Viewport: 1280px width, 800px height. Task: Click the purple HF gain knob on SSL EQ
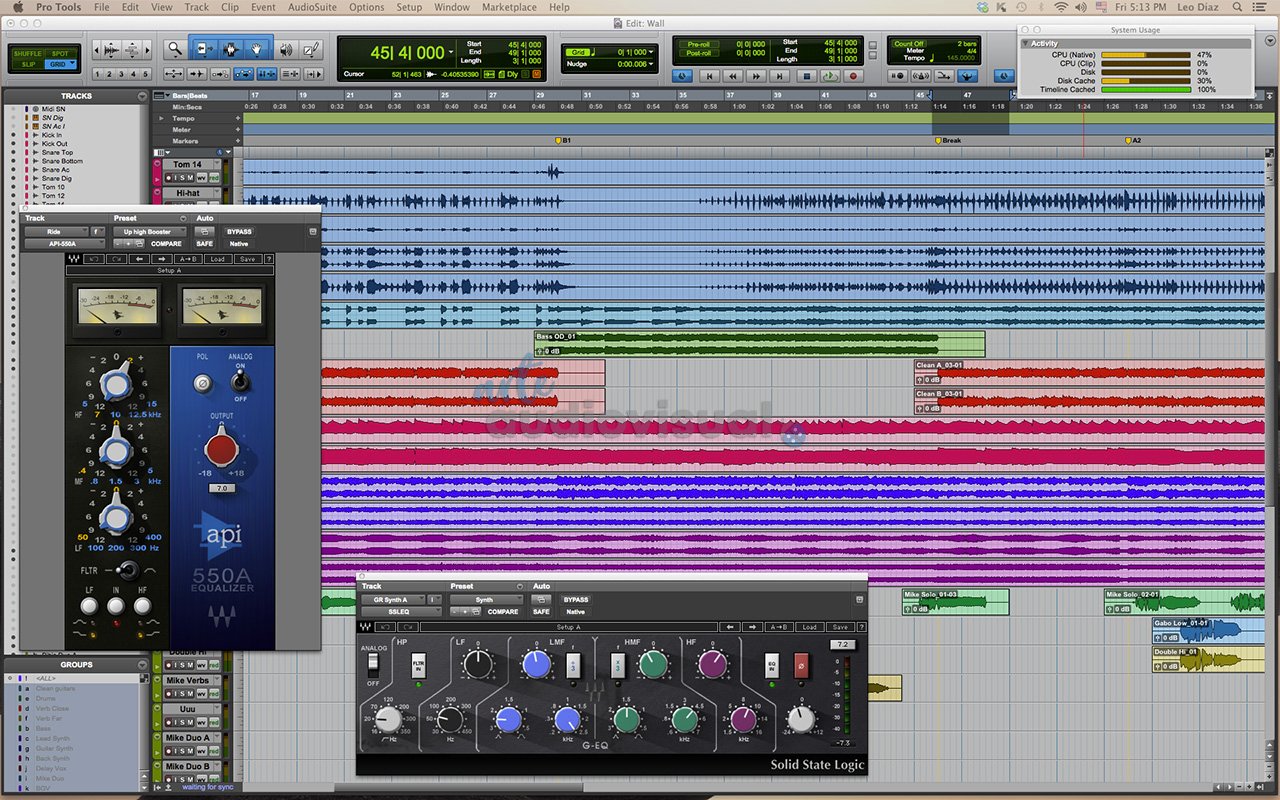[713, 663]
